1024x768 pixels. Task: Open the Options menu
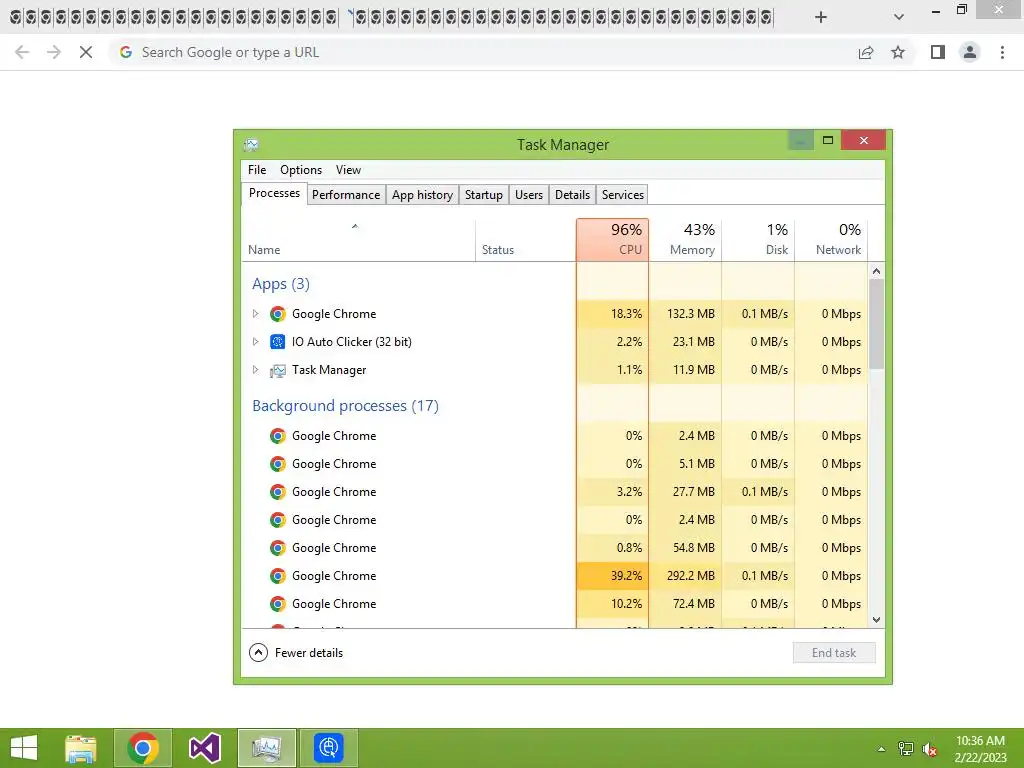tap(301, 170)
